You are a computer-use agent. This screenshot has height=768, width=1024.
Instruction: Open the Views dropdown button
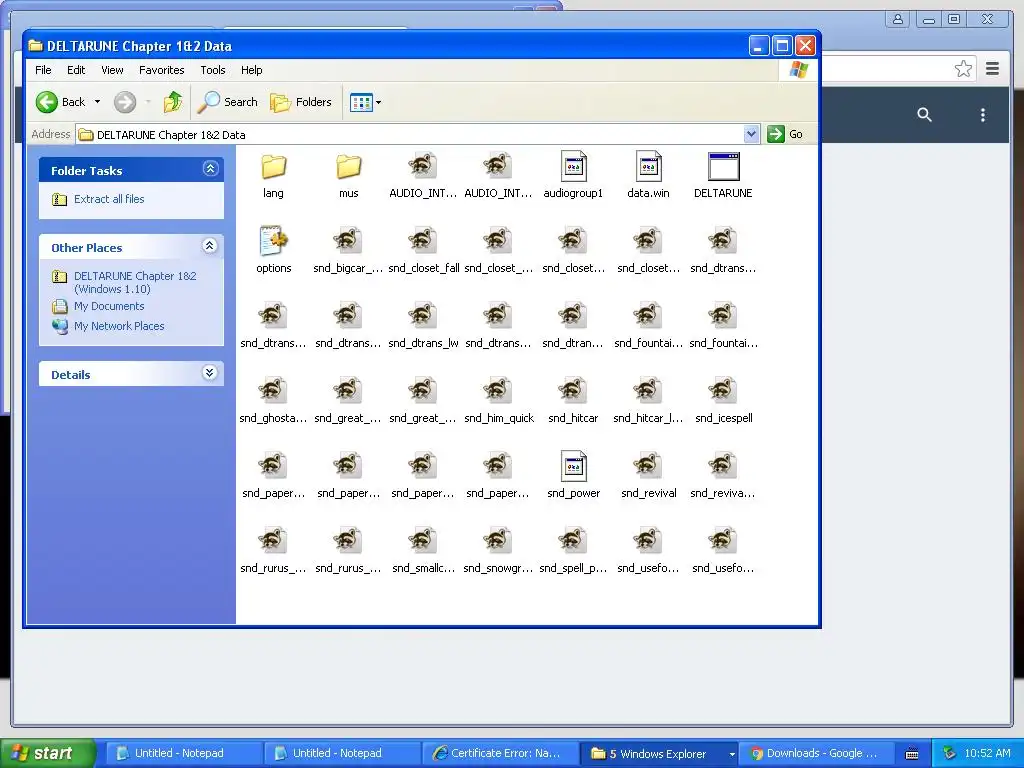[x=365, y=103]
